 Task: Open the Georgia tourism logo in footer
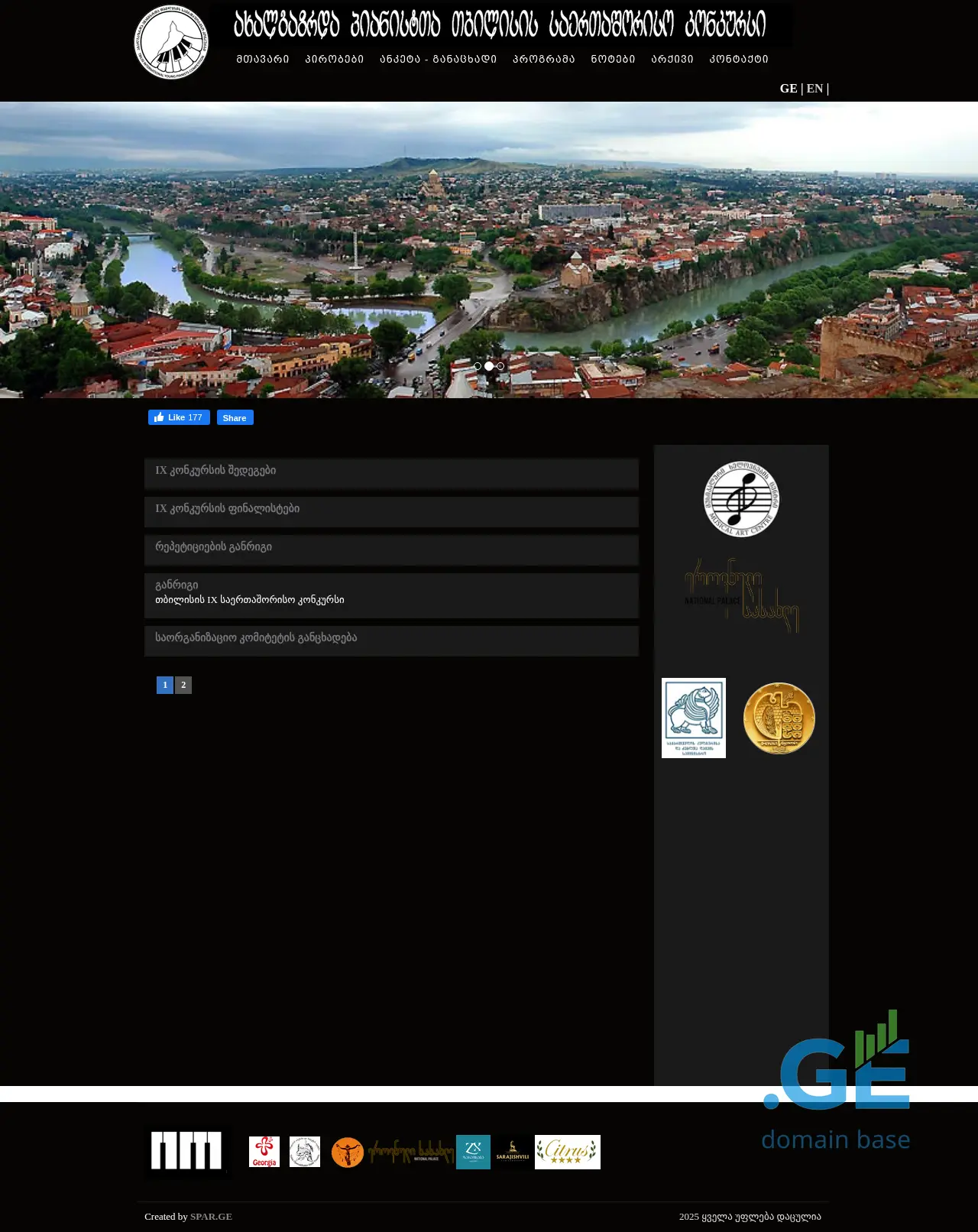click(x=264, y=1152)
